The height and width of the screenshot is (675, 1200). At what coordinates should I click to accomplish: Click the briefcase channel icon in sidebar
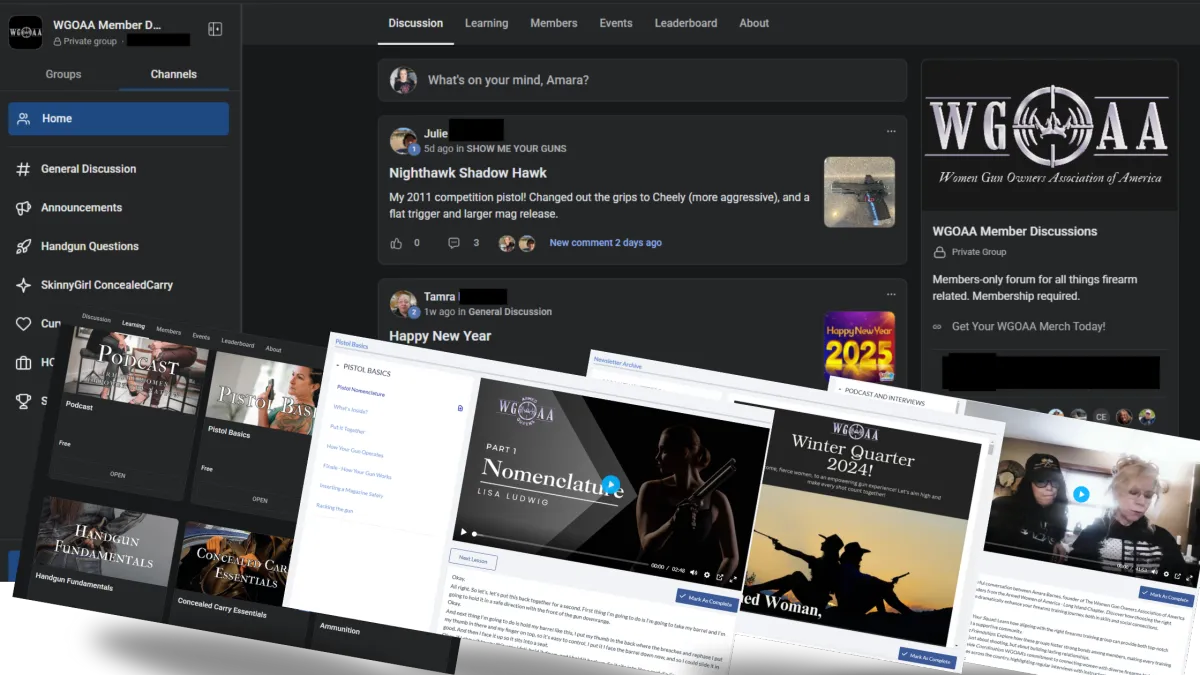(x=23, y=363)
